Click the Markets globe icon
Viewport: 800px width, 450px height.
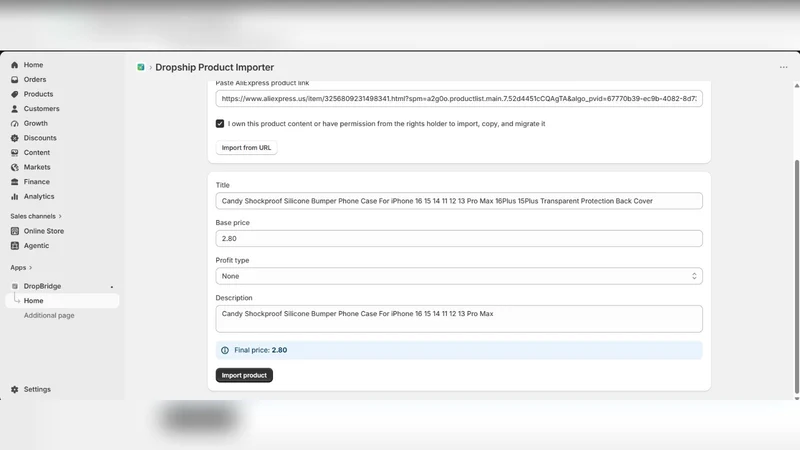[x=14, y=167]
